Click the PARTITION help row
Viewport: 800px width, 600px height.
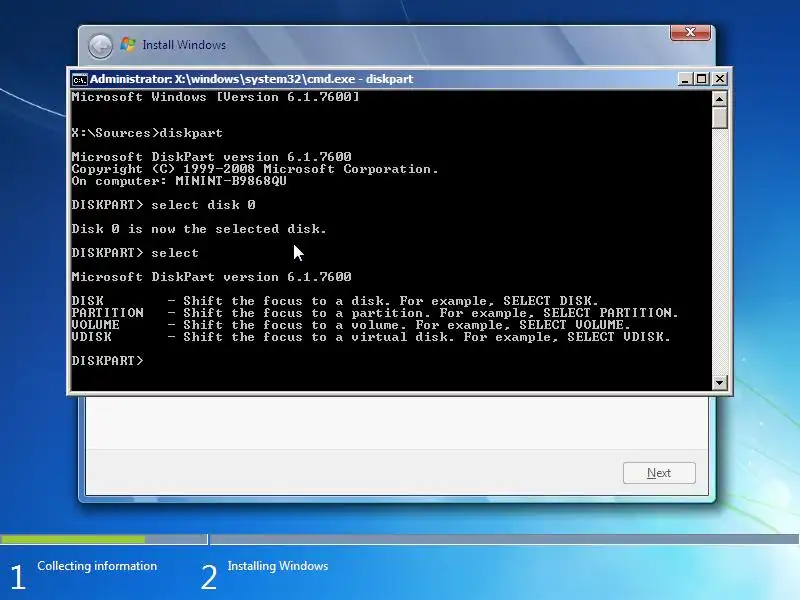pos(375,313)
